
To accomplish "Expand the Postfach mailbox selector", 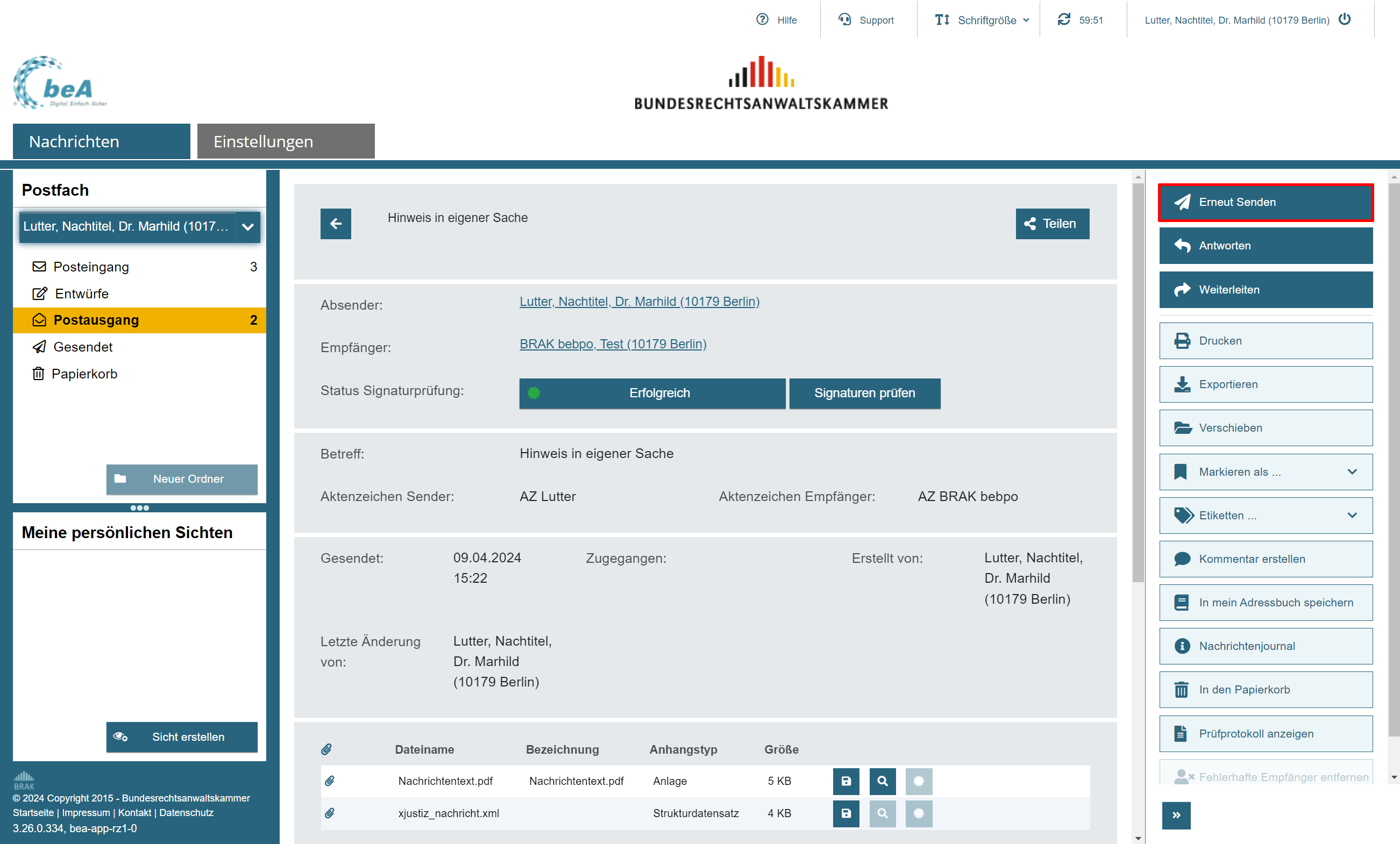I will click(x=247, y=227).
